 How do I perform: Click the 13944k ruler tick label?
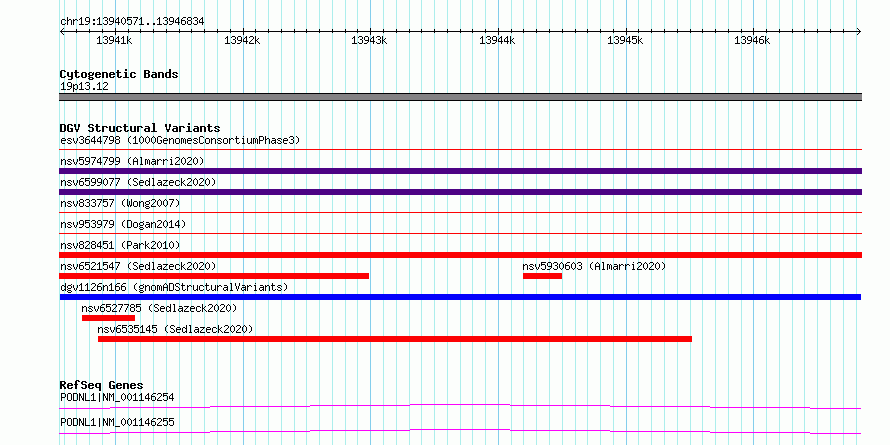(498, 40)
